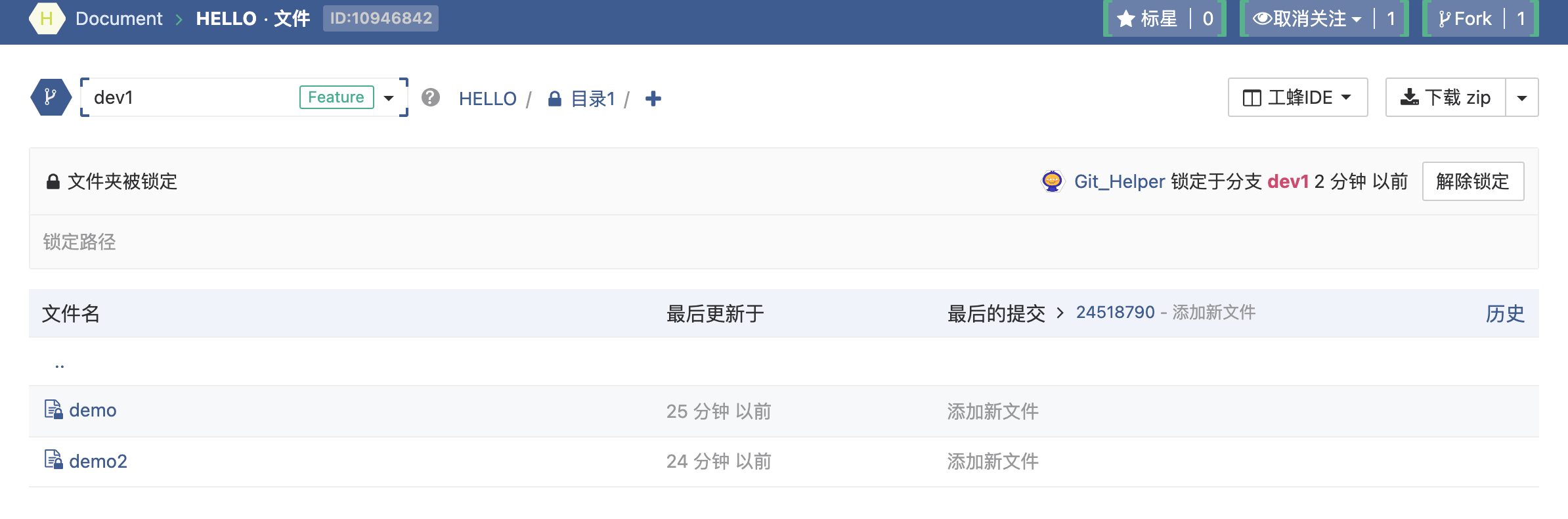Open commit 24518790 link
Screen dimensions: 1568x519
(1115, 312)
